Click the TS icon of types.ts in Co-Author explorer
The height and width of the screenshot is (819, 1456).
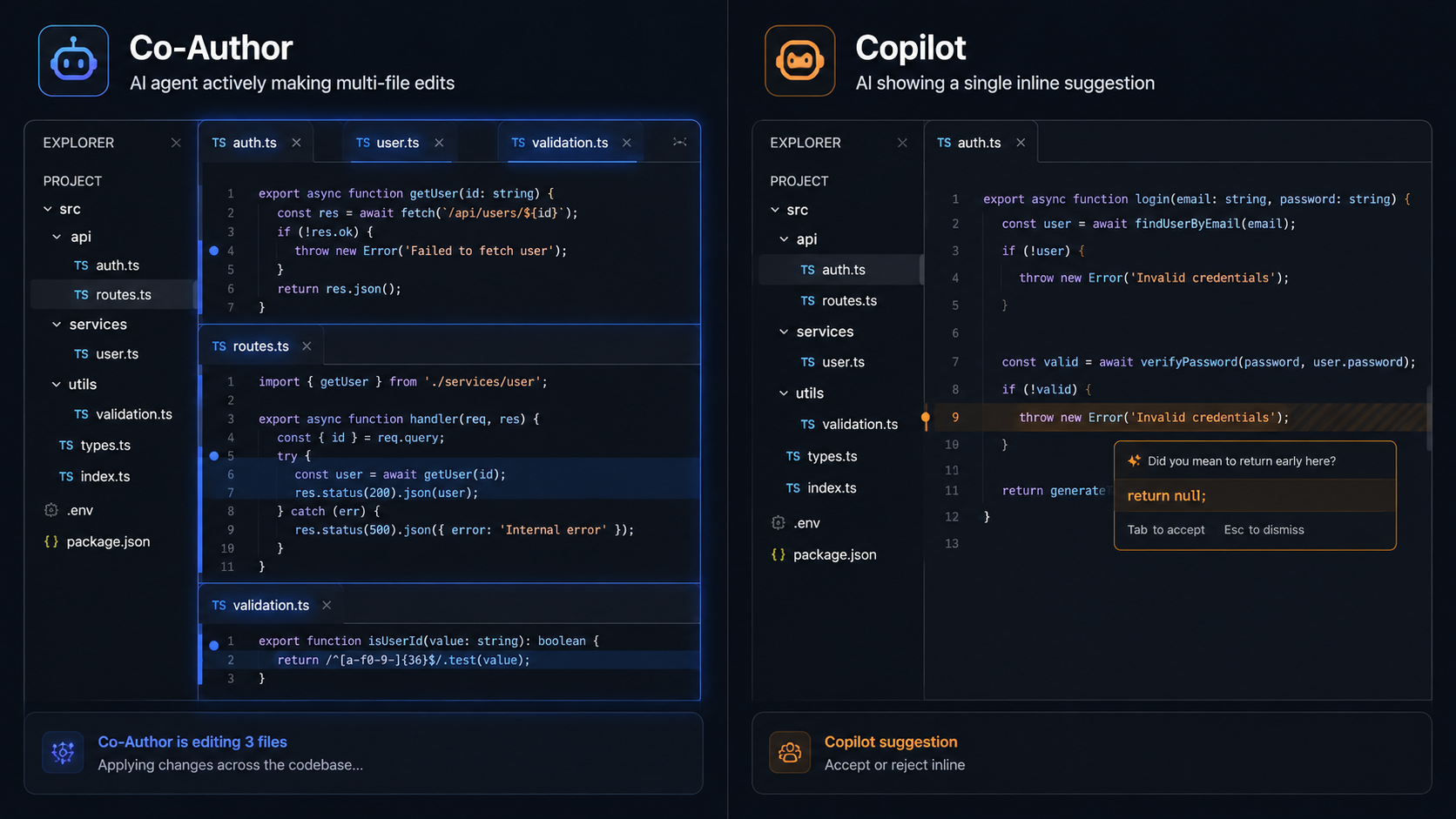(66, 446)
